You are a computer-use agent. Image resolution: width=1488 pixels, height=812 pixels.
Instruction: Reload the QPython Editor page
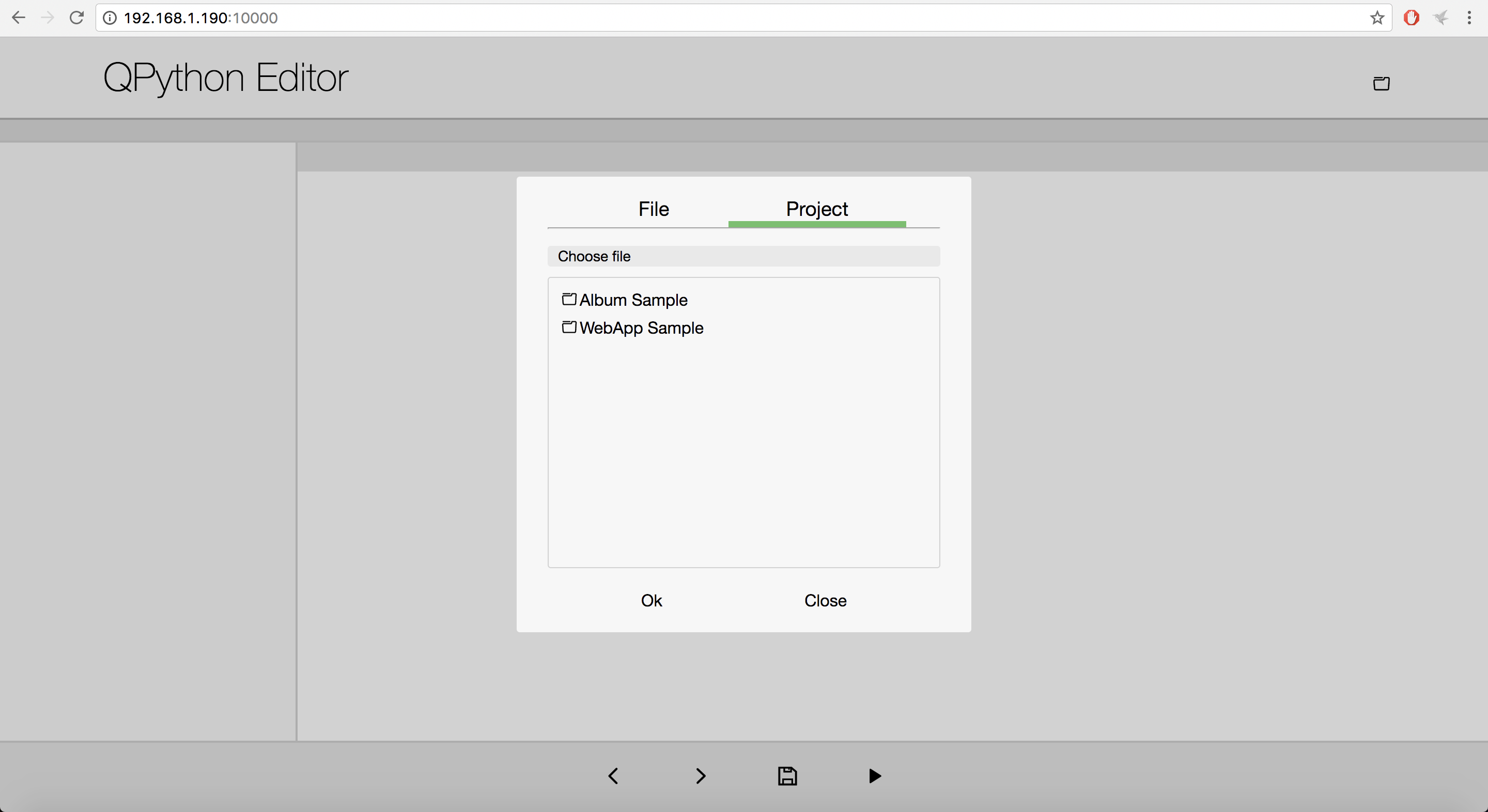click(76, 18)
